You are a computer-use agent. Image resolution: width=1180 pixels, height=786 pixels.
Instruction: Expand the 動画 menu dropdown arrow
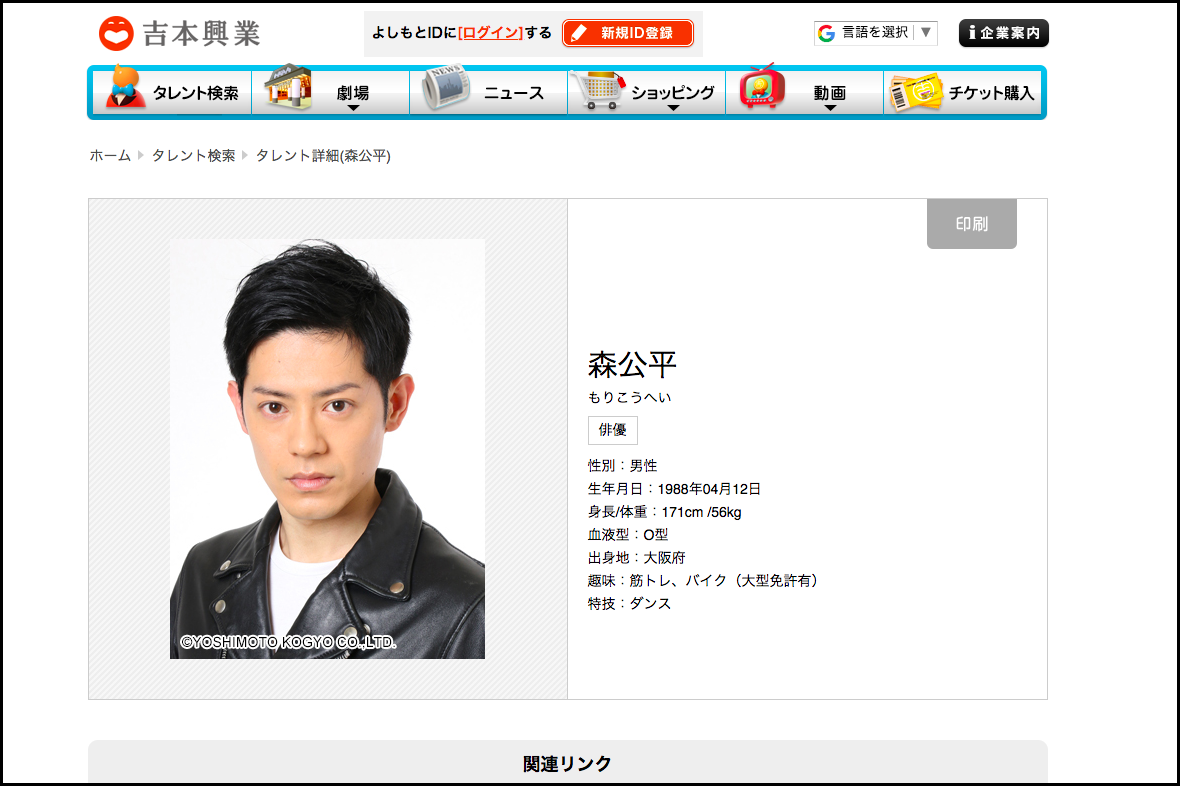point(829,108)
